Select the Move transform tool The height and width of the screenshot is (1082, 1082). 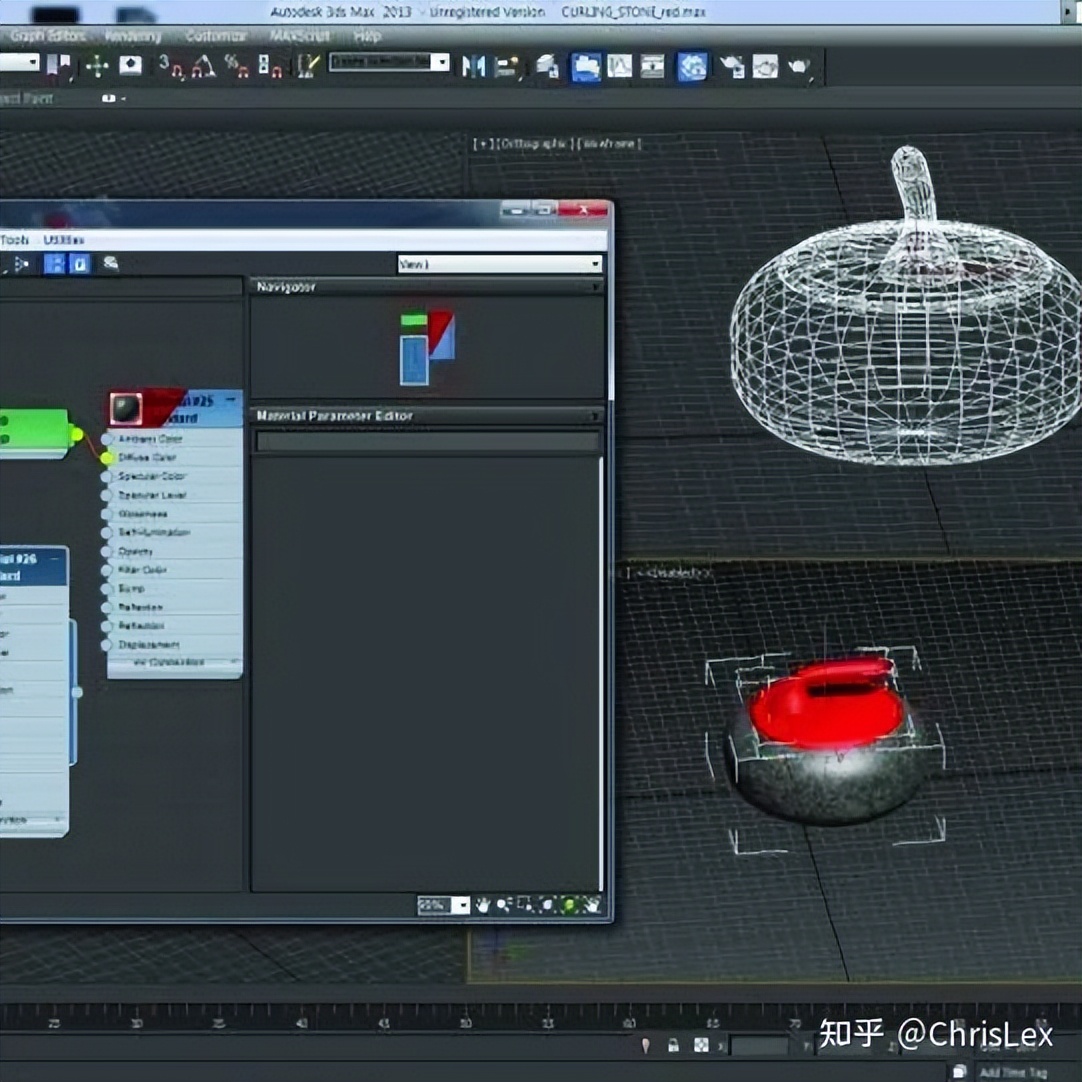[x=97, y=66]
